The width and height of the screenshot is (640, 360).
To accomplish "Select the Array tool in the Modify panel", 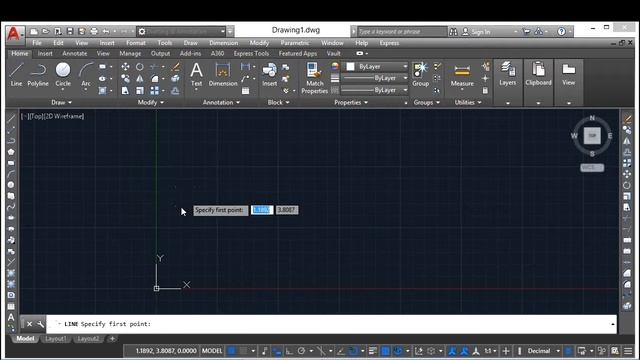I will 154,90.
